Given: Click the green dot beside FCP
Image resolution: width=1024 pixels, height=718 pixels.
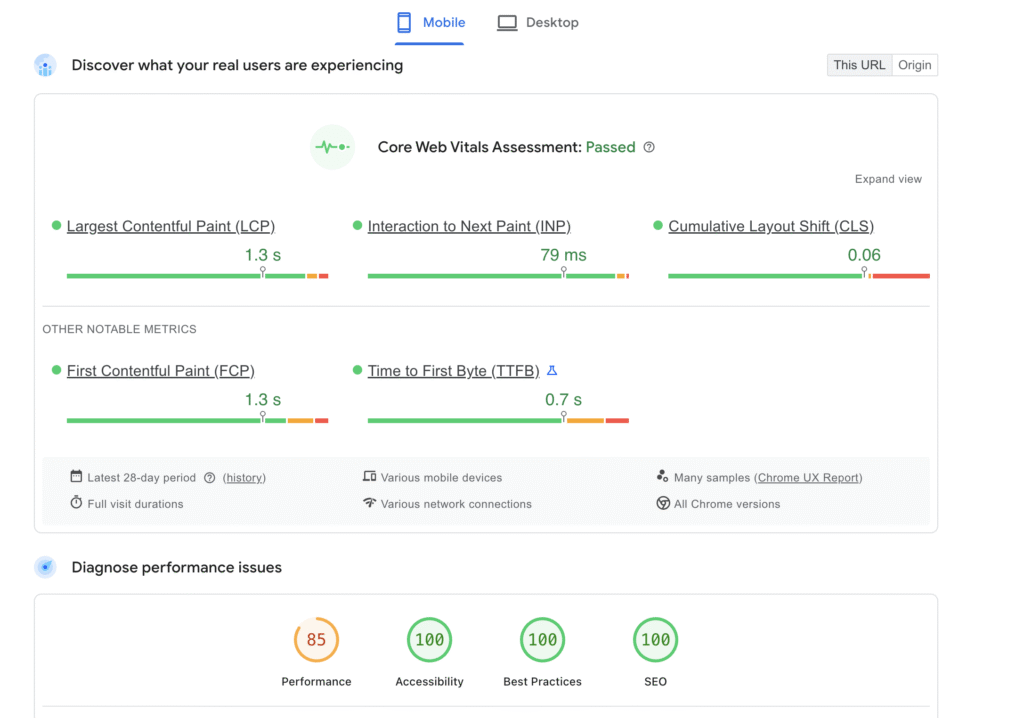Looking at the screenshot, I should pyautogui.click(x=56, y=370).
